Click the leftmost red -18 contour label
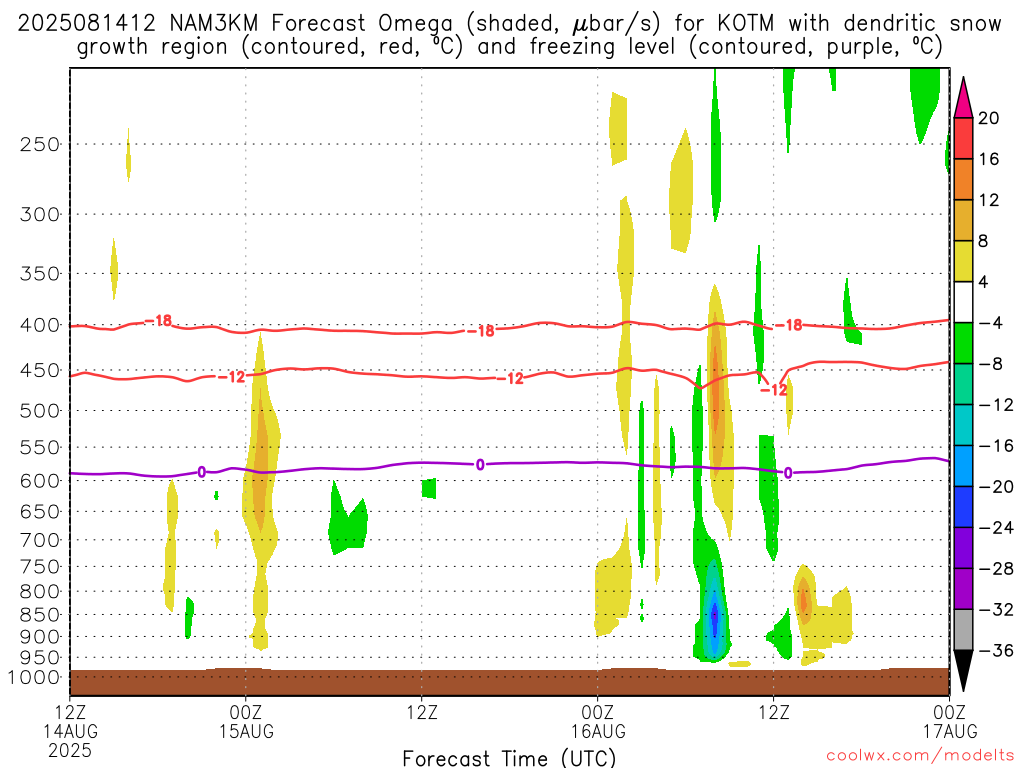1024x768 pixels. (x=157, y=321)
